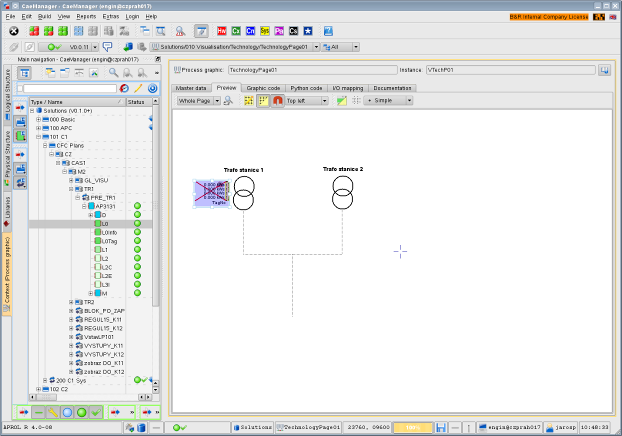Image resolution: width=622 pixels, height=436 pixels.
Task: Collapse the AP3131 tree node
Action: pyautogui.click(x=84, y=206)
